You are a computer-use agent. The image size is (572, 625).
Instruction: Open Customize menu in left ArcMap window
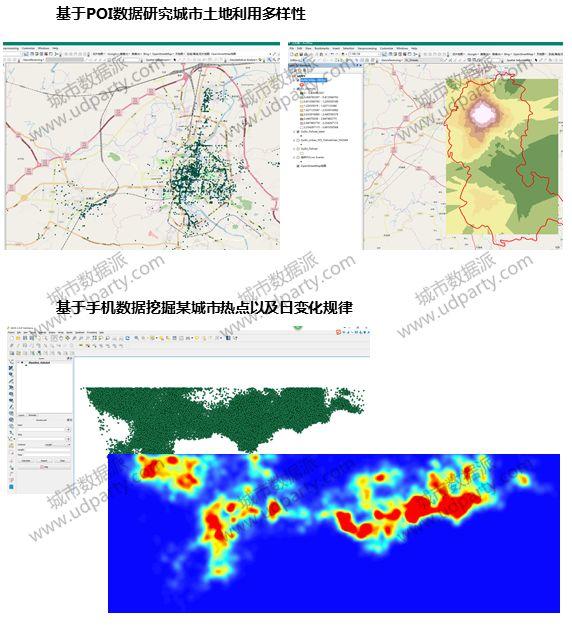click(x=28, y=48)
